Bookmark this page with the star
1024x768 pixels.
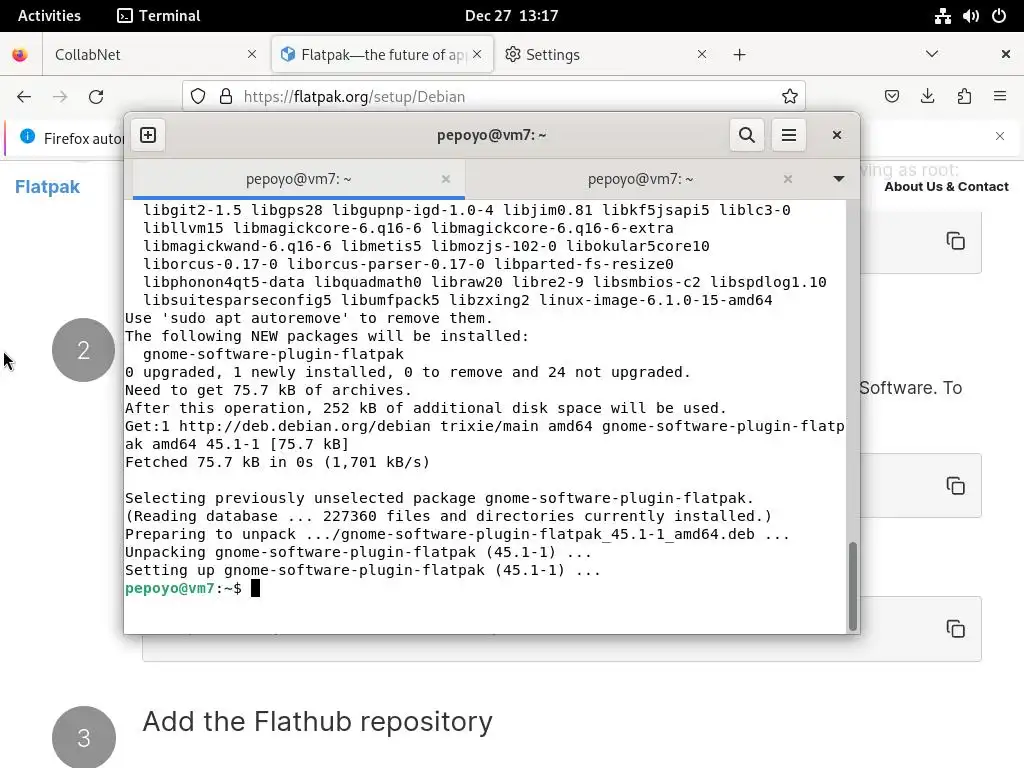click(790, 97)
